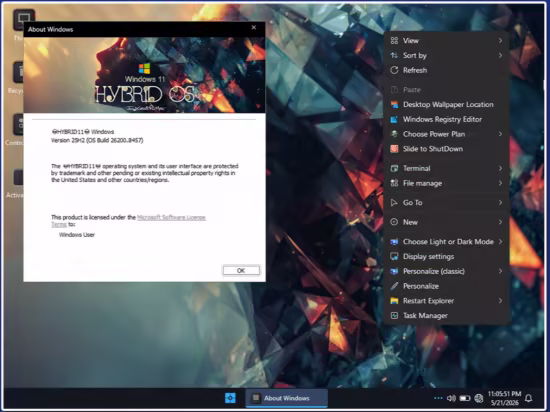Choose Desktop Wallpaper Location menu entry
The height and width of the screenshot is (412, 550).
(x=447, y=104)
